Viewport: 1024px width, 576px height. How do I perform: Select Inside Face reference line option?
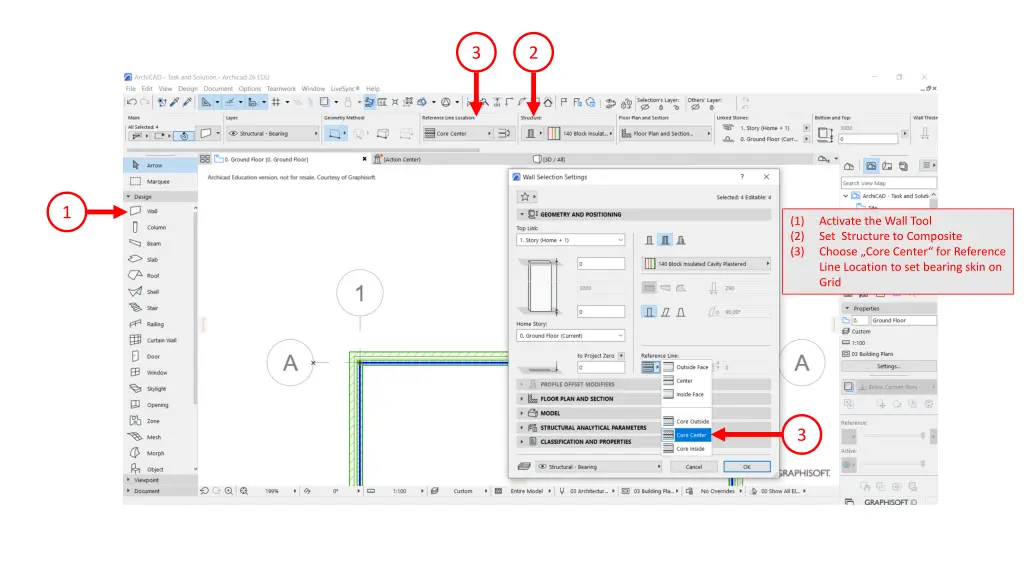point(686,394)
